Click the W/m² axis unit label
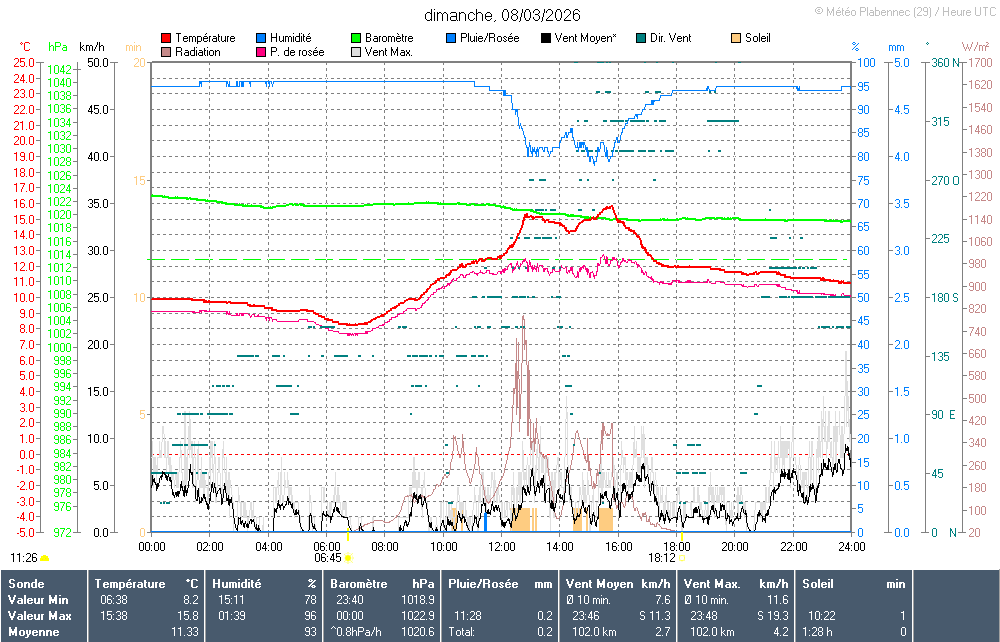 (x=975, y=47)
